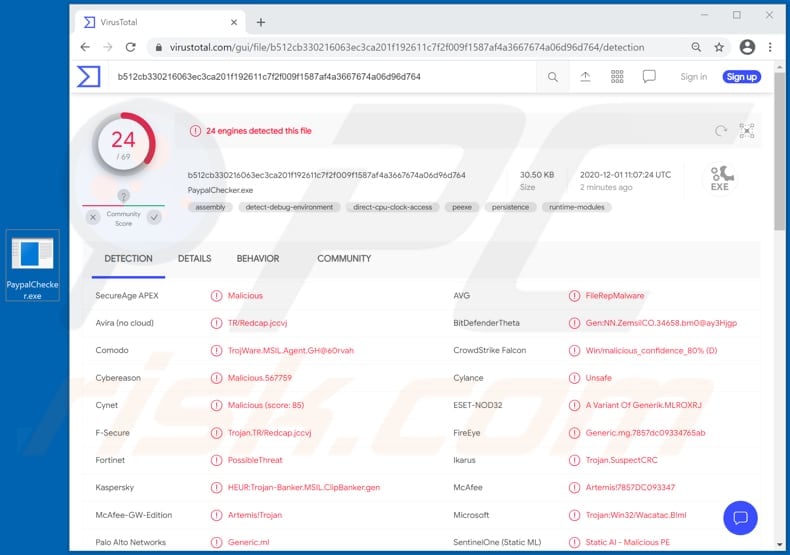Screen dimensions: 790x555
Task: Open a new browser tab with plus
Action: click(260, 22)
